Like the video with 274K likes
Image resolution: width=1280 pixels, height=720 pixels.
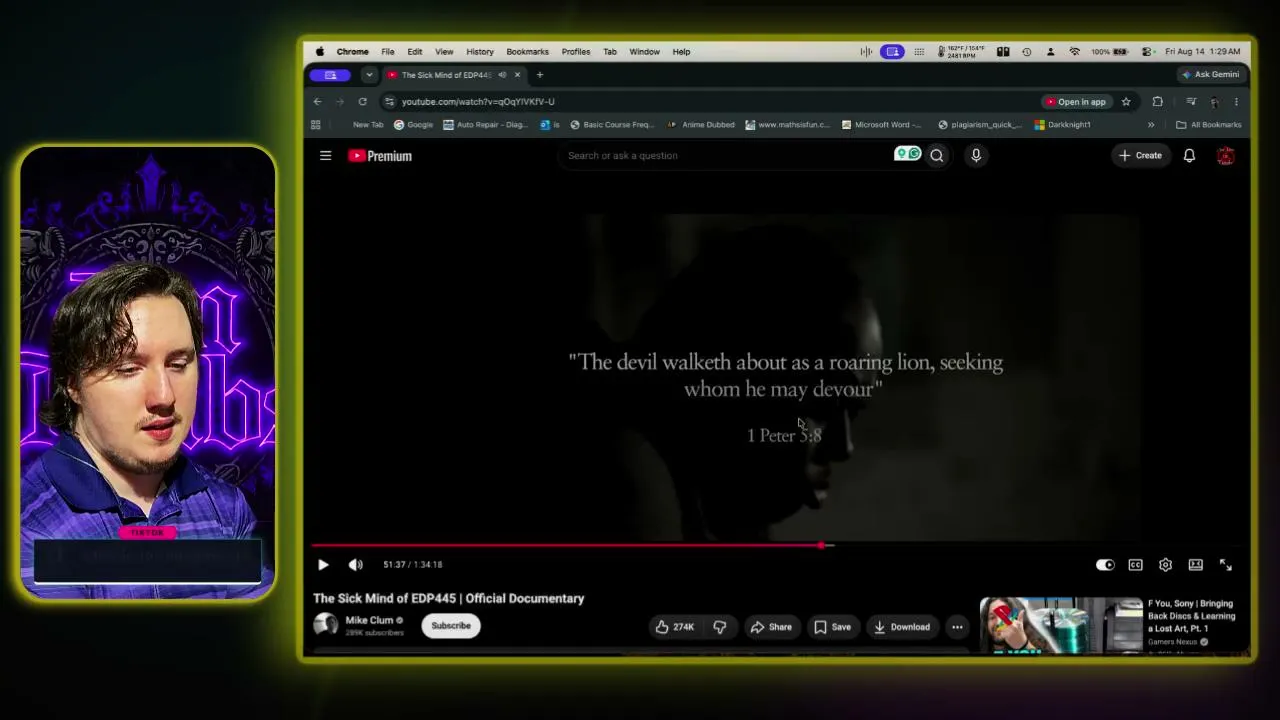(x=674, y=627)
